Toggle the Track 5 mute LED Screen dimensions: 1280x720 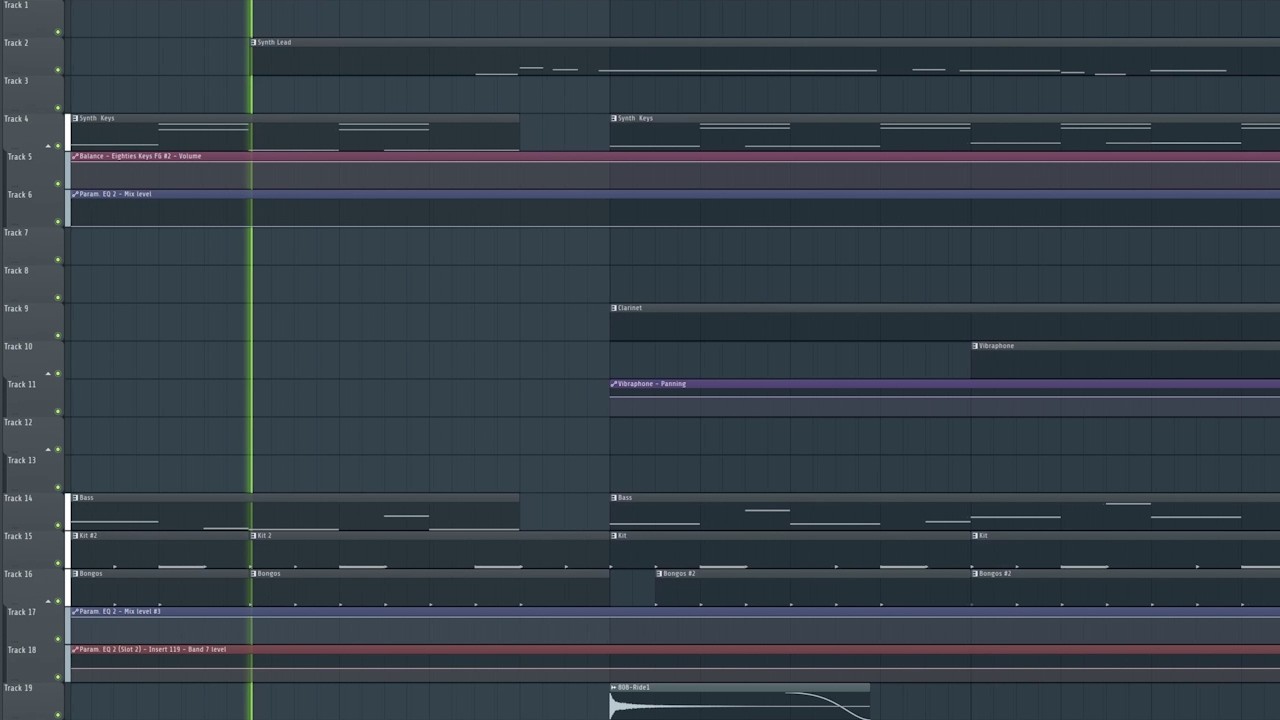(58, 184)
